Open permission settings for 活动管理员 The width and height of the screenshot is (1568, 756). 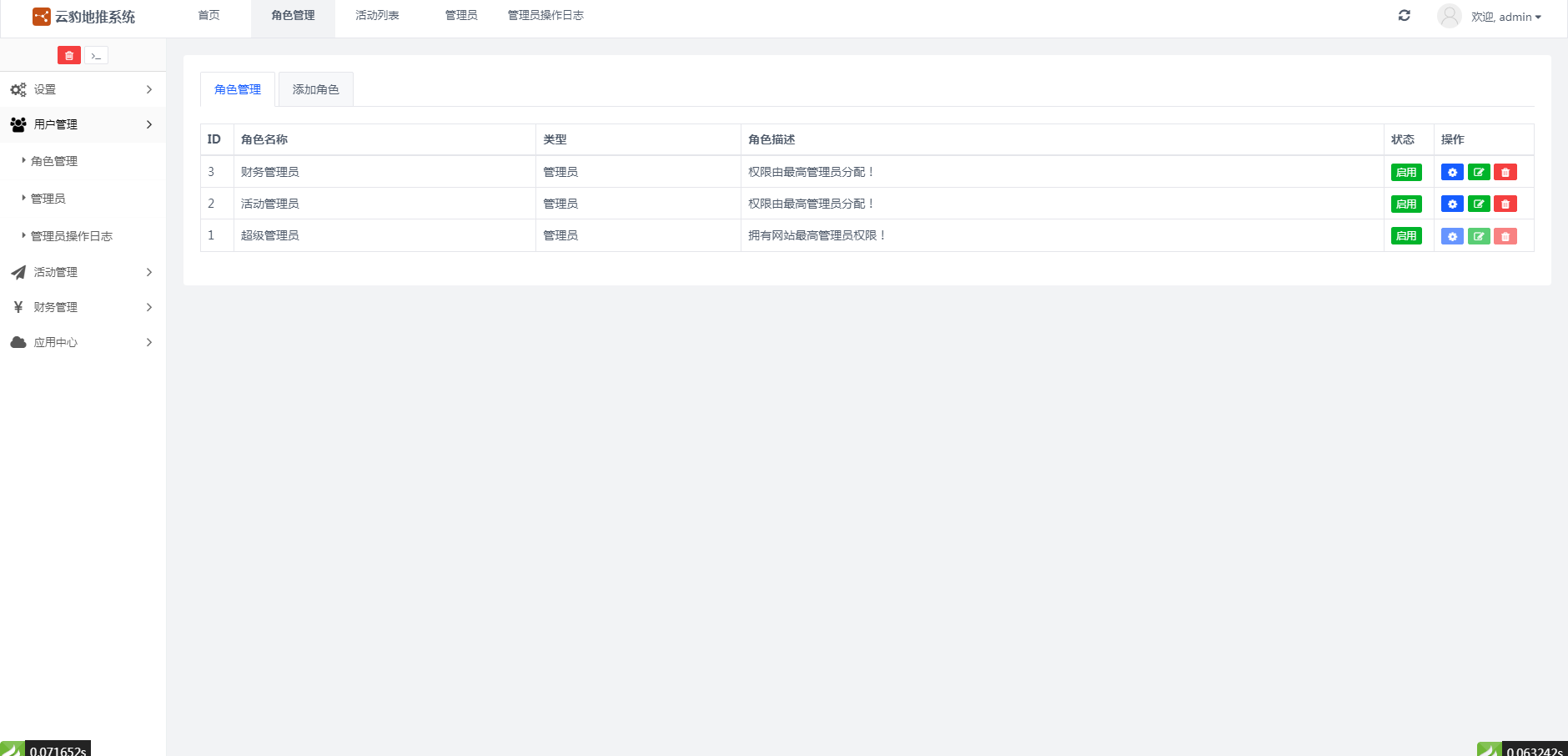[1452, 204]
